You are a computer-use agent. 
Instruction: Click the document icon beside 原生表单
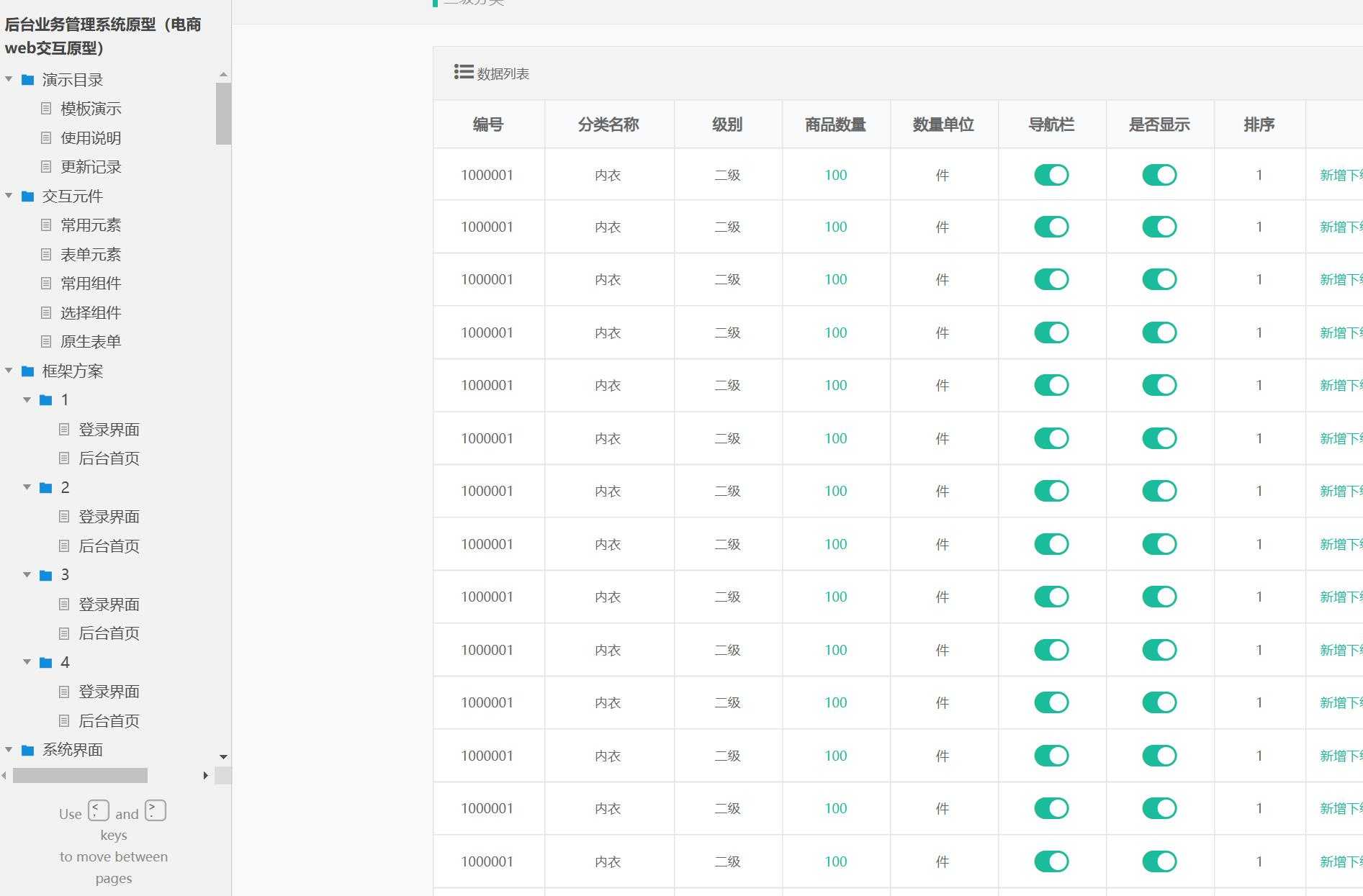click(x=45, y=341)
